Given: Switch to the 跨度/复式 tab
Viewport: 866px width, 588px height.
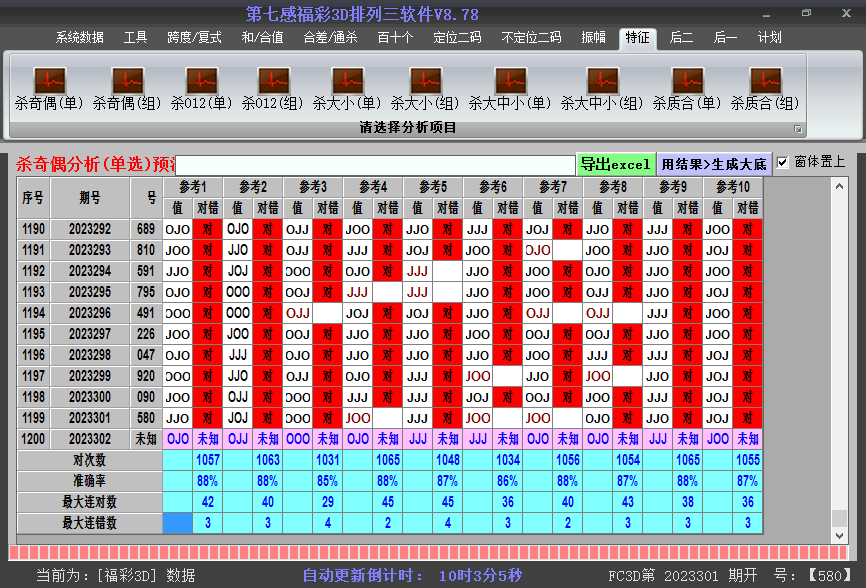Looking at the screenshot, I should point(194,38).
